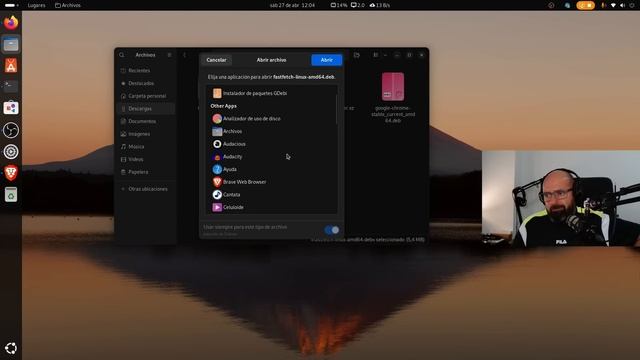This screenshot has height=360, width=640.
Task: Open the Trash icon in the dock
Action: coord(11,195)
